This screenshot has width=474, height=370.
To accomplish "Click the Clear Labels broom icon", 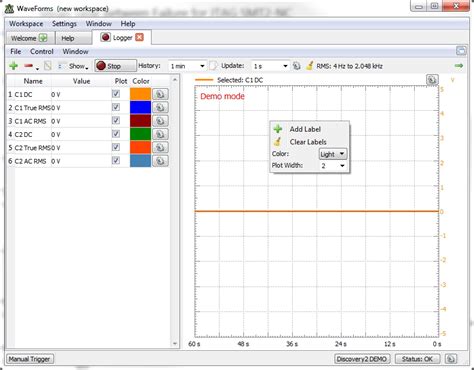I will 277,142.
